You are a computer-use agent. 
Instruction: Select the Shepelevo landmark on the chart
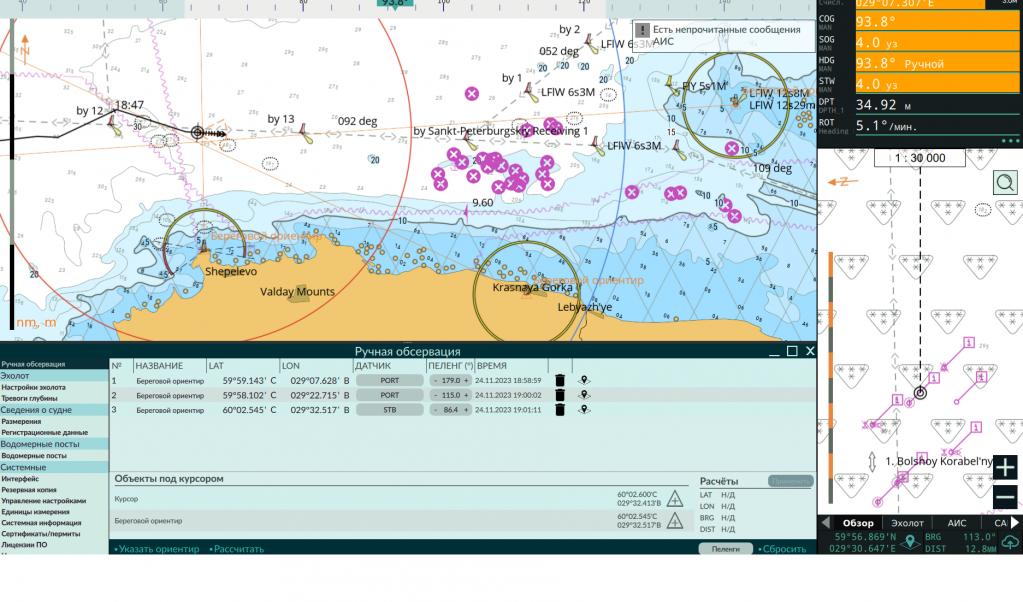(x=231, y=271)
